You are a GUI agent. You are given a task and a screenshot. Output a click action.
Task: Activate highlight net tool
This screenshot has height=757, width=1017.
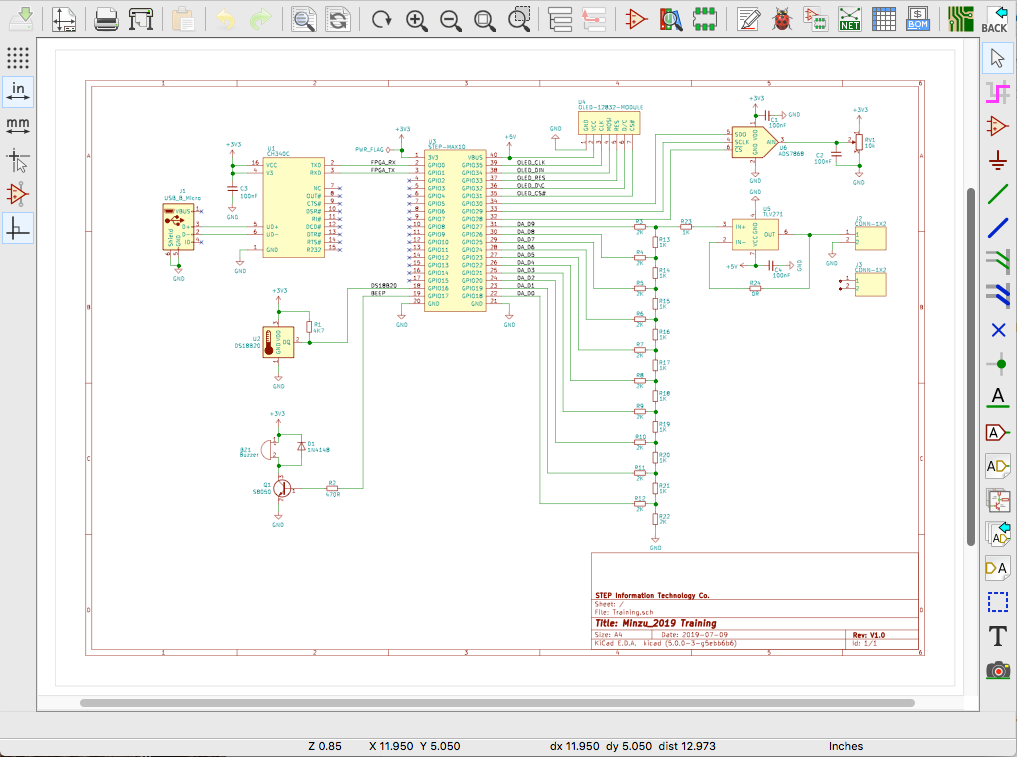[x=998, y=92]
